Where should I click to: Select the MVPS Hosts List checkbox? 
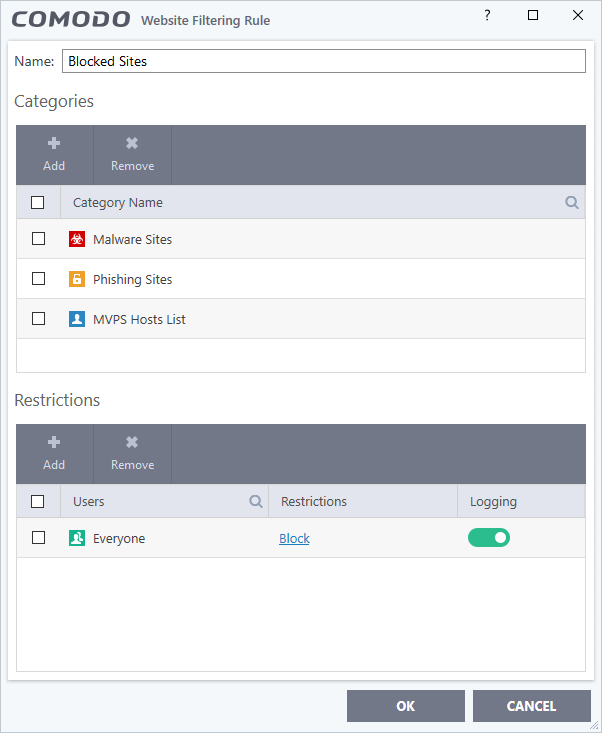pos(39,319)
